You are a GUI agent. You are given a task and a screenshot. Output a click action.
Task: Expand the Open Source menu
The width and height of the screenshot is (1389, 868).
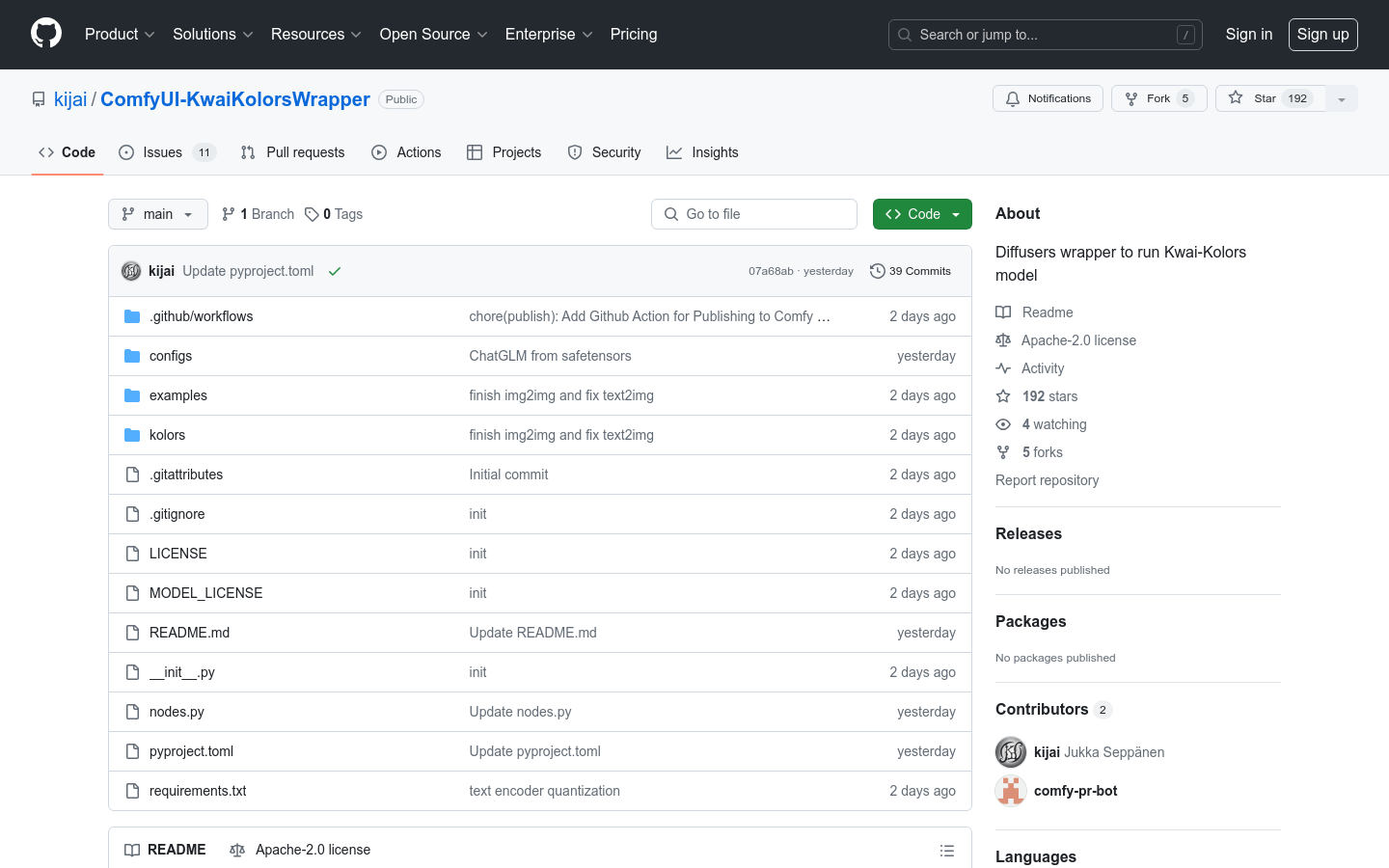(434, 34)
